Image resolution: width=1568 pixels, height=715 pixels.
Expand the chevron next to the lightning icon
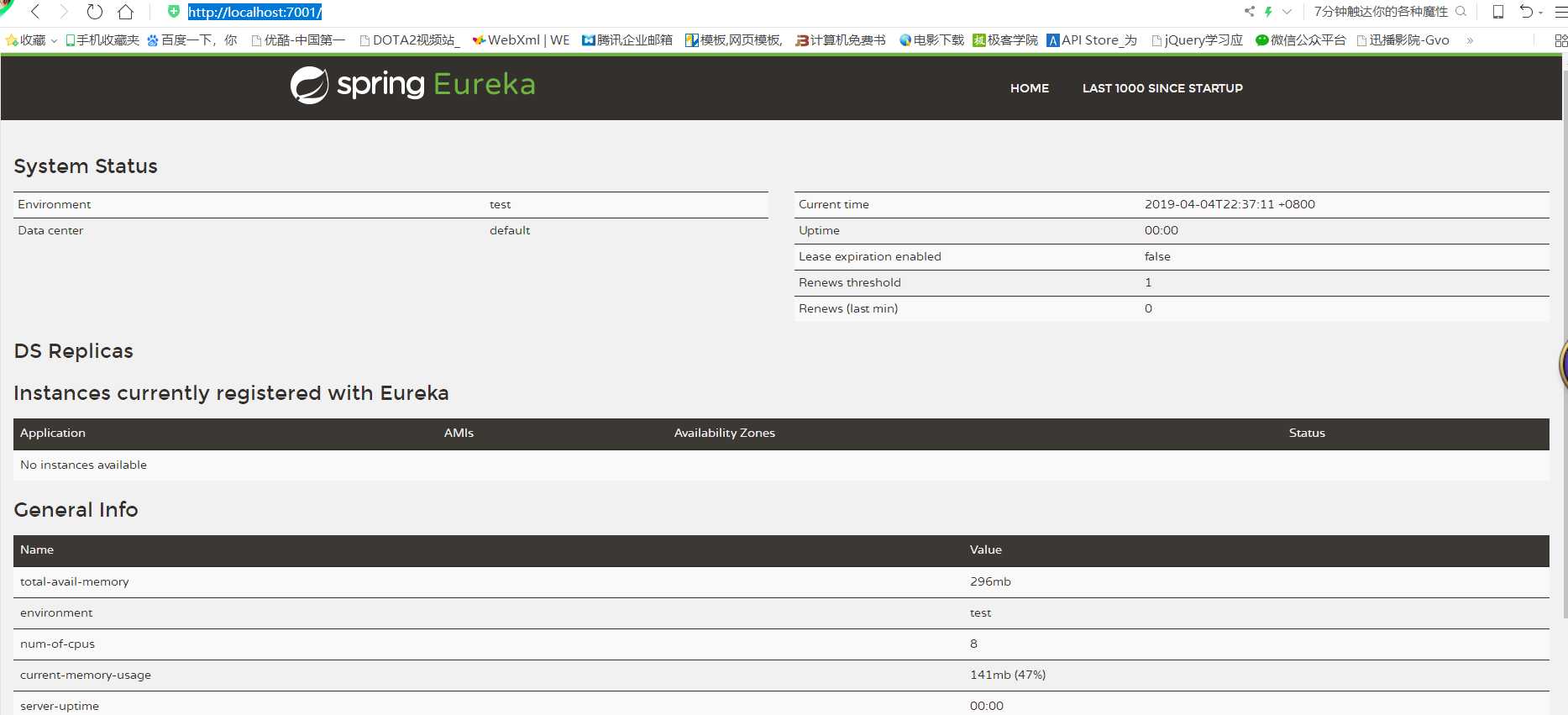(1287, 12)
